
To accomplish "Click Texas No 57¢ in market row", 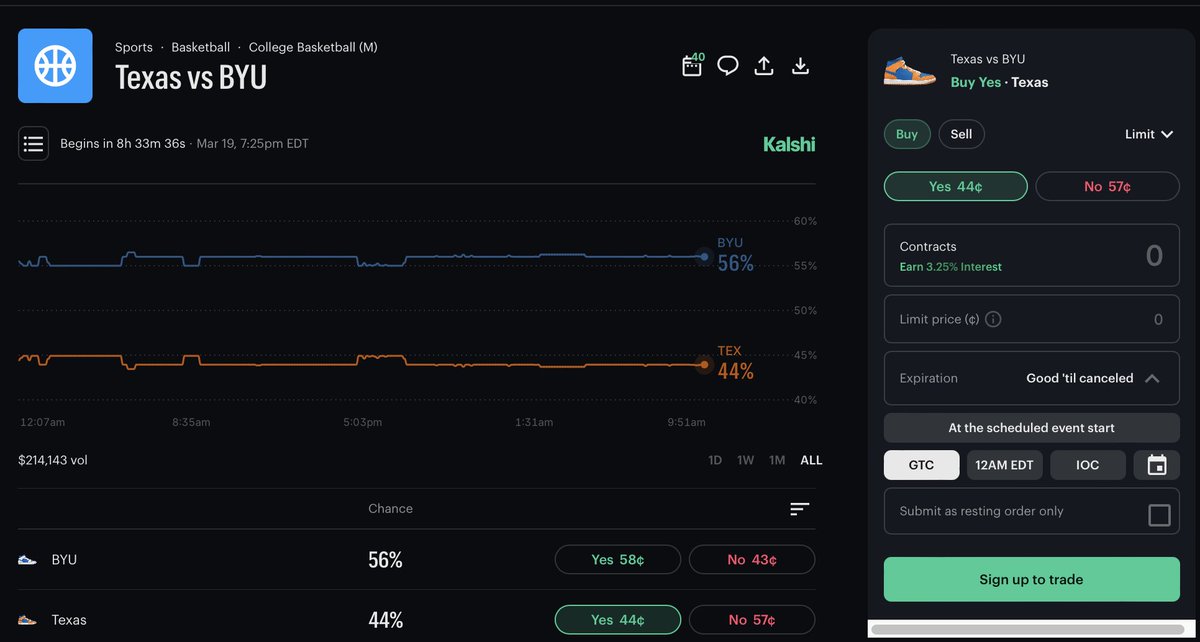I will coord(752,620).
